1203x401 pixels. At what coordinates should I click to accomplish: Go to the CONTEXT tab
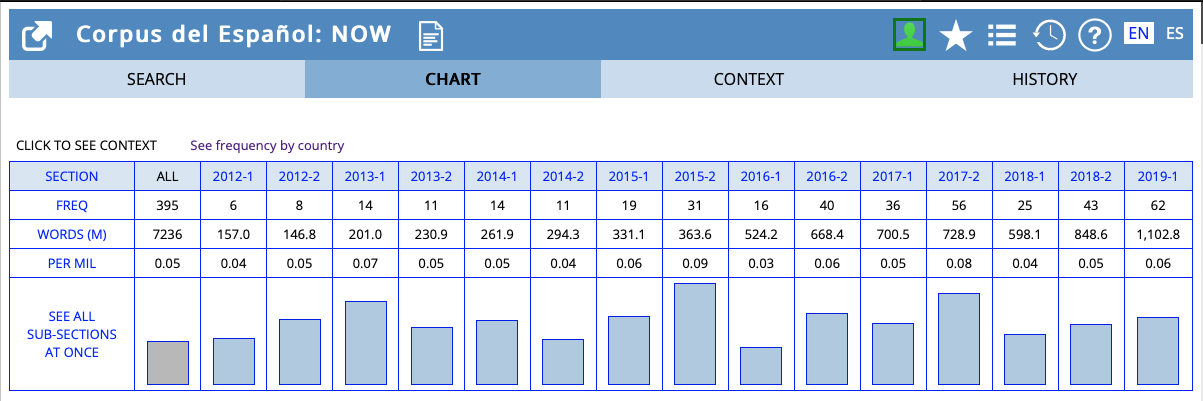click(x=749, y=80)
